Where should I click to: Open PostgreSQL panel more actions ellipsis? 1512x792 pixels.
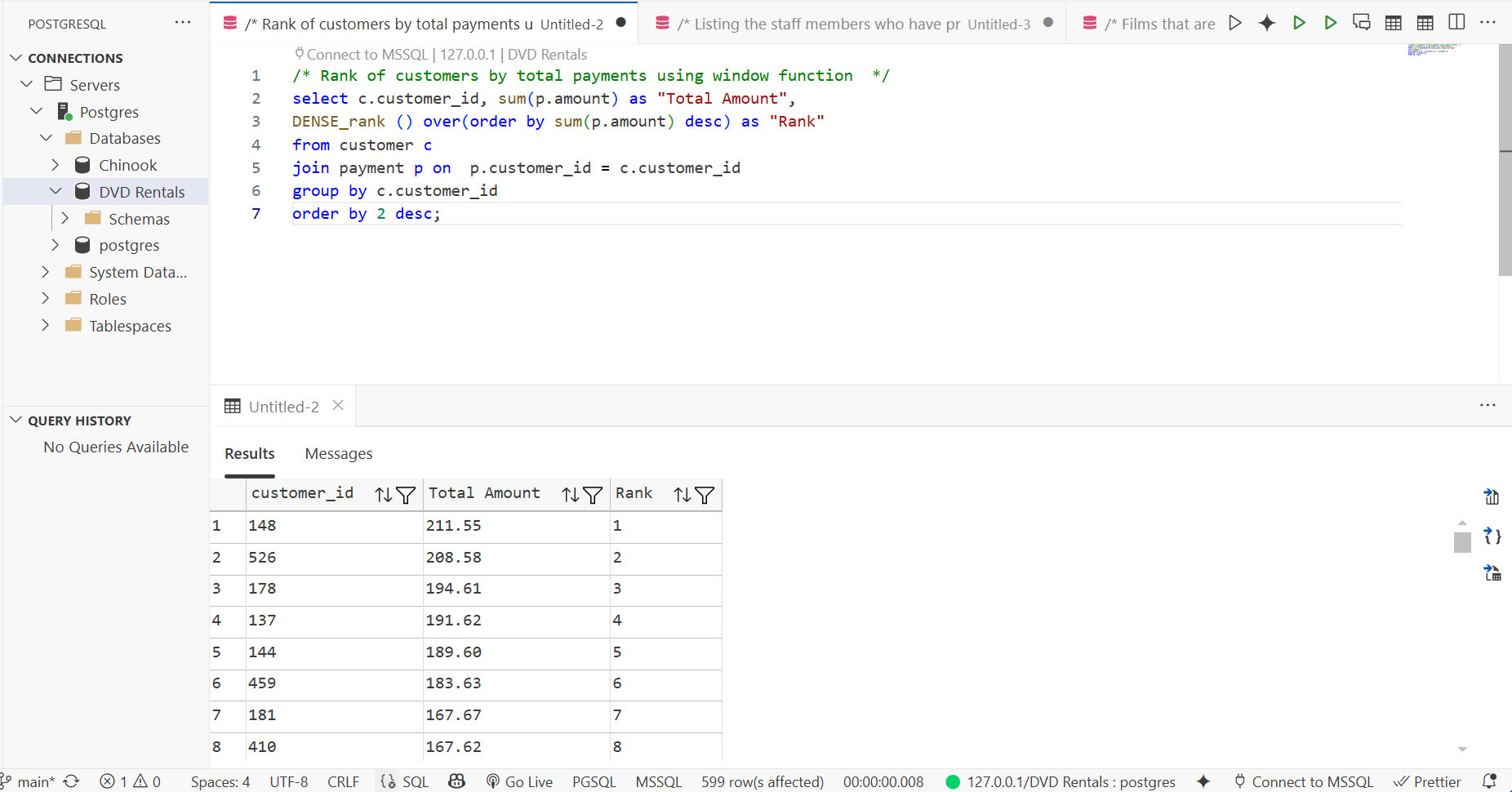(183, 22)
